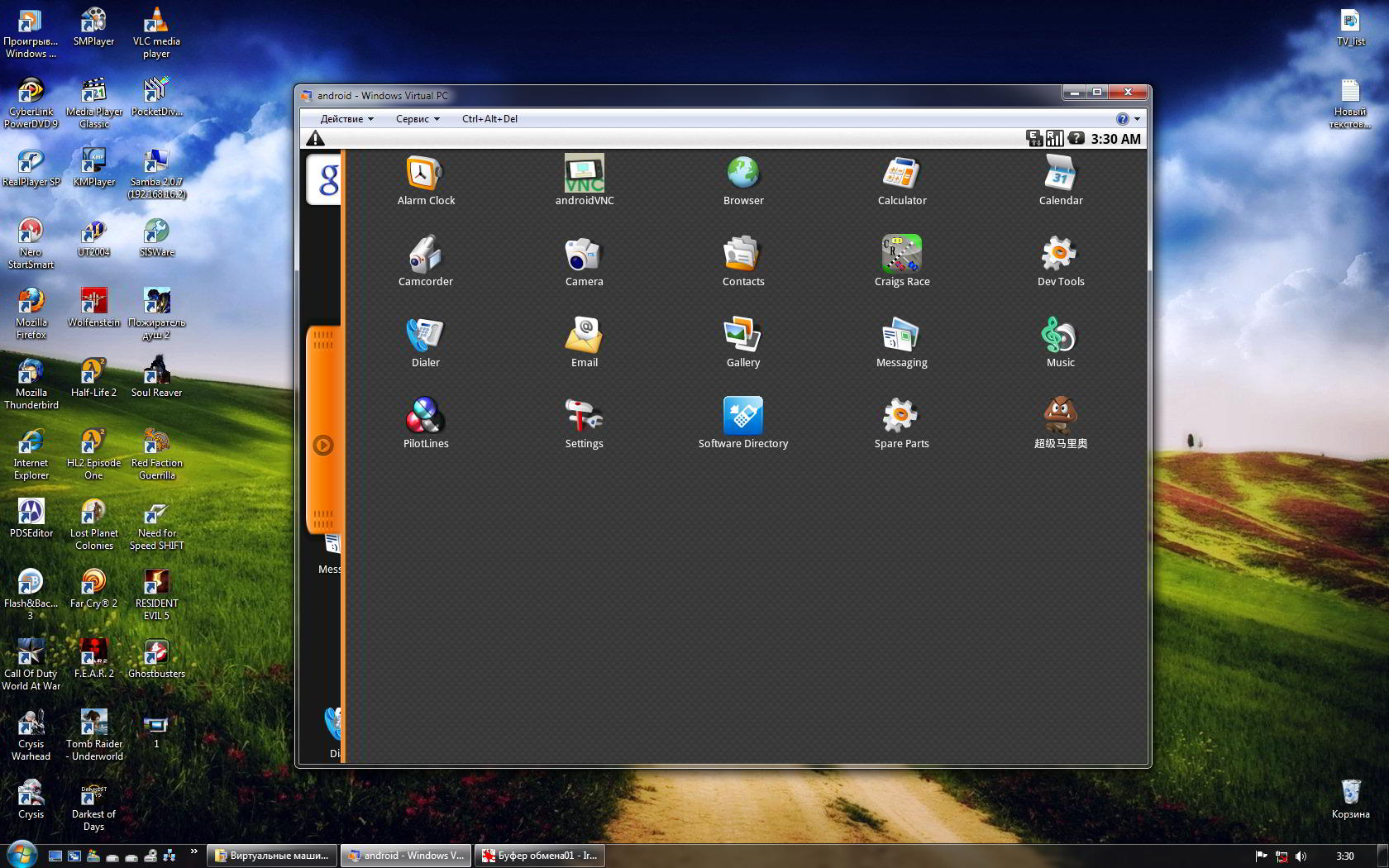This screenshot has height=868, width=1389.
Task: Select the Half-Life 2 desktop shortcut
Action: (93, 379)
